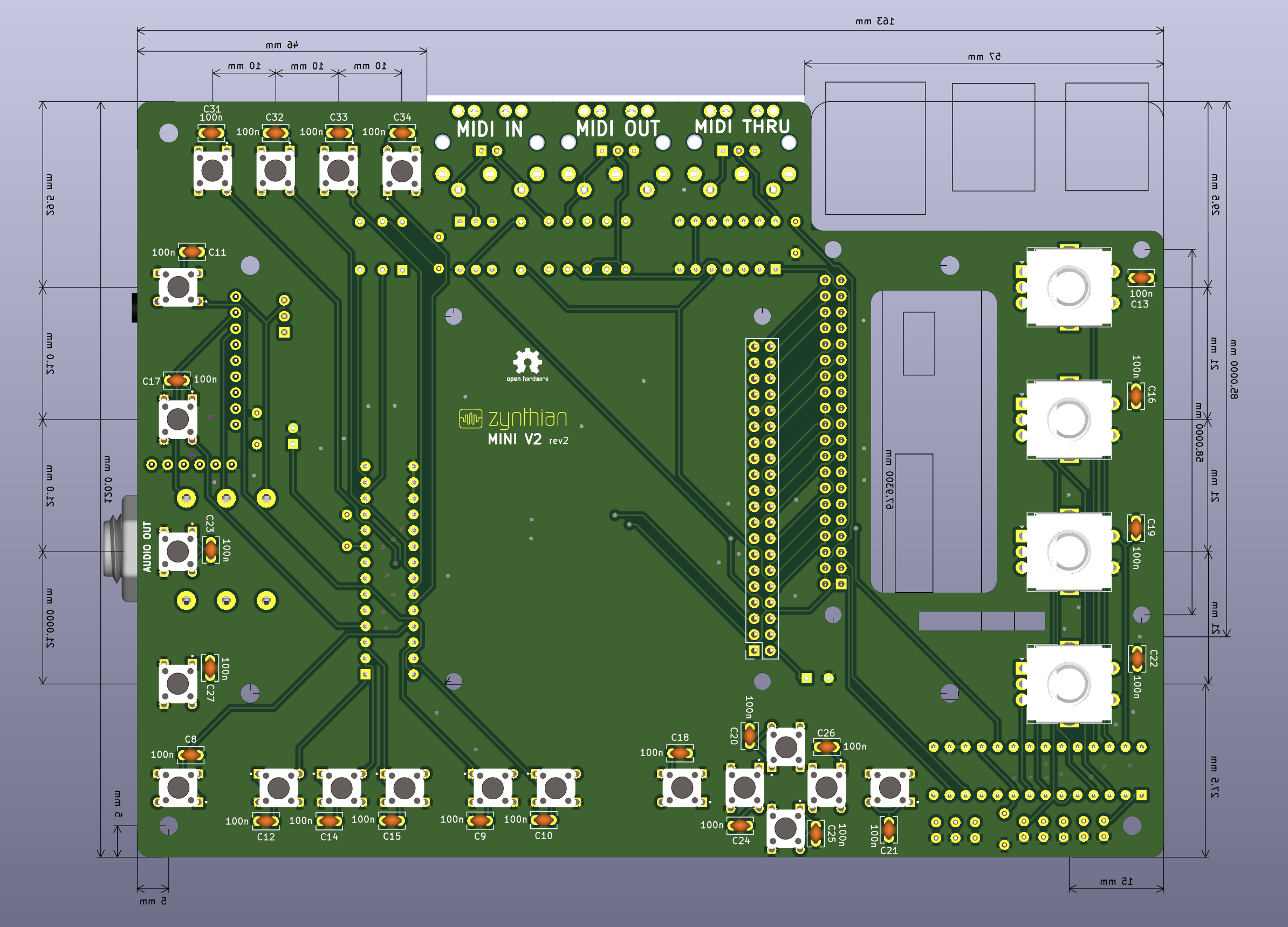1288x927 pixels.
Task: Click the C34 reference designator text
Action: coord(402,117)
